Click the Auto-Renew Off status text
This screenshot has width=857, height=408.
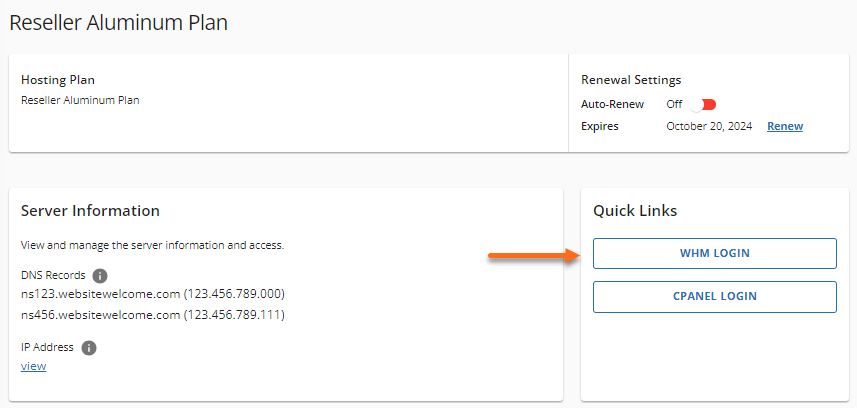[674, 104]
